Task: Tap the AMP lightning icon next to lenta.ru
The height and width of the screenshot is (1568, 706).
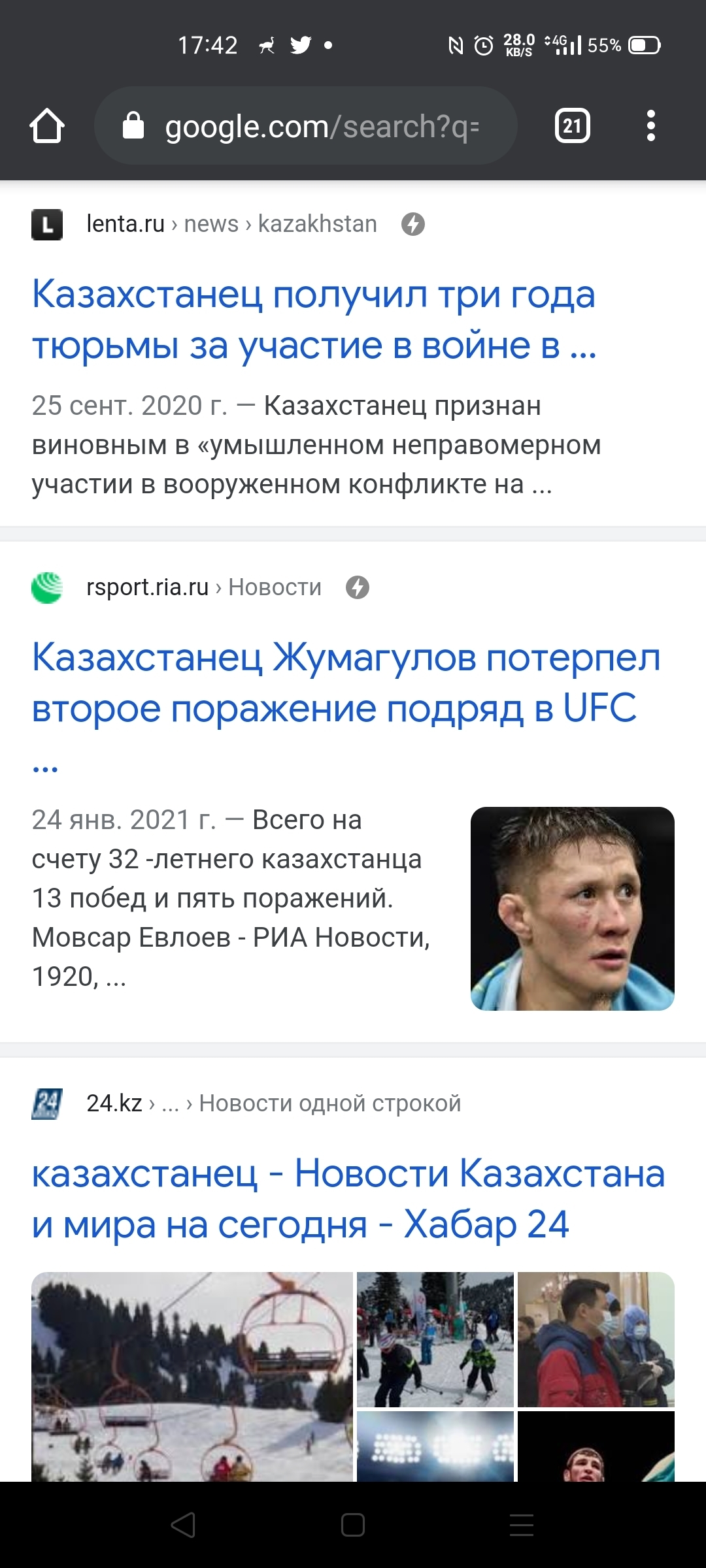Action: pyautogui.click(x=412, y=224)
